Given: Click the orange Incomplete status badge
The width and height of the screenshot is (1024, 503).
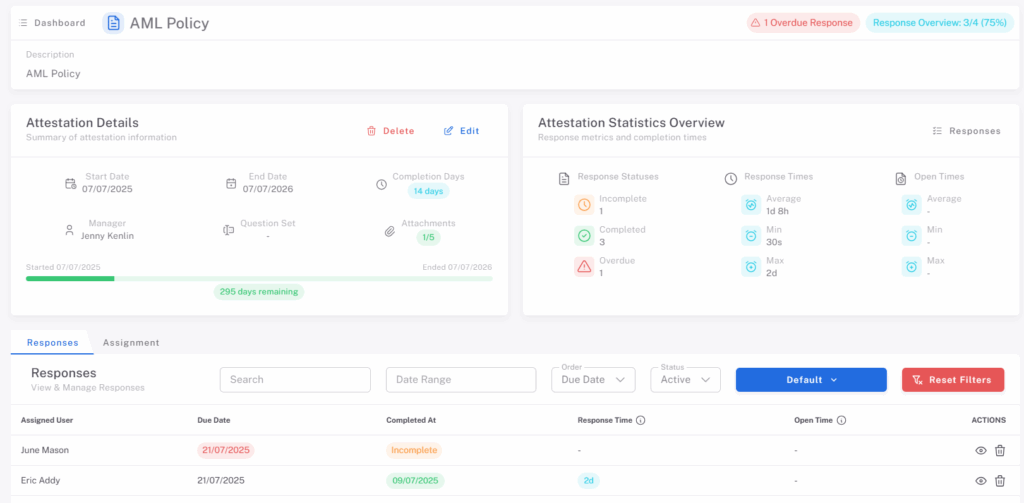Looking at the screenshot, I should point(414,450).
